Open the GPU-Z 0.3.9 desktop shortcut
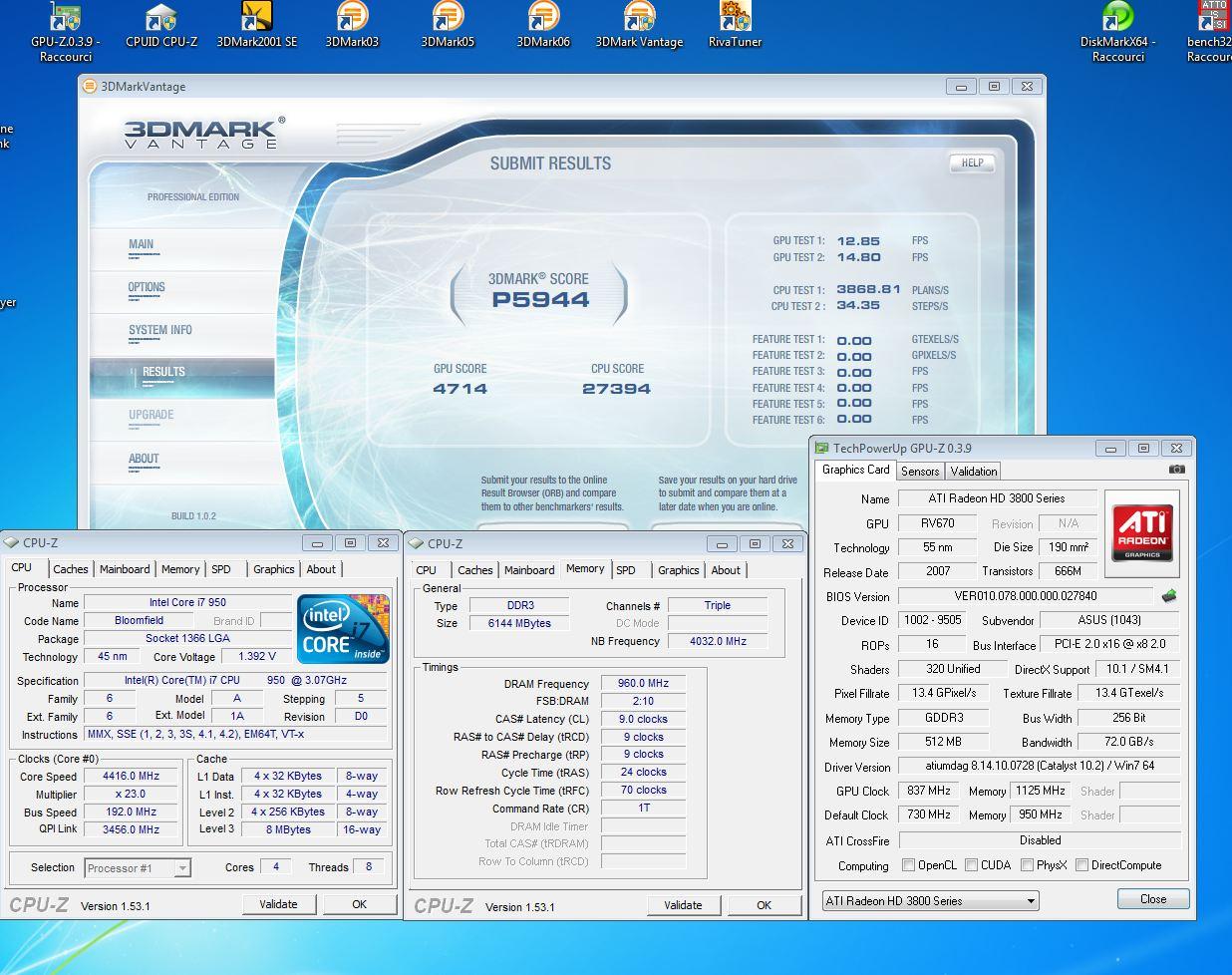Screen dimensions: 1232x975 (65, 32)
